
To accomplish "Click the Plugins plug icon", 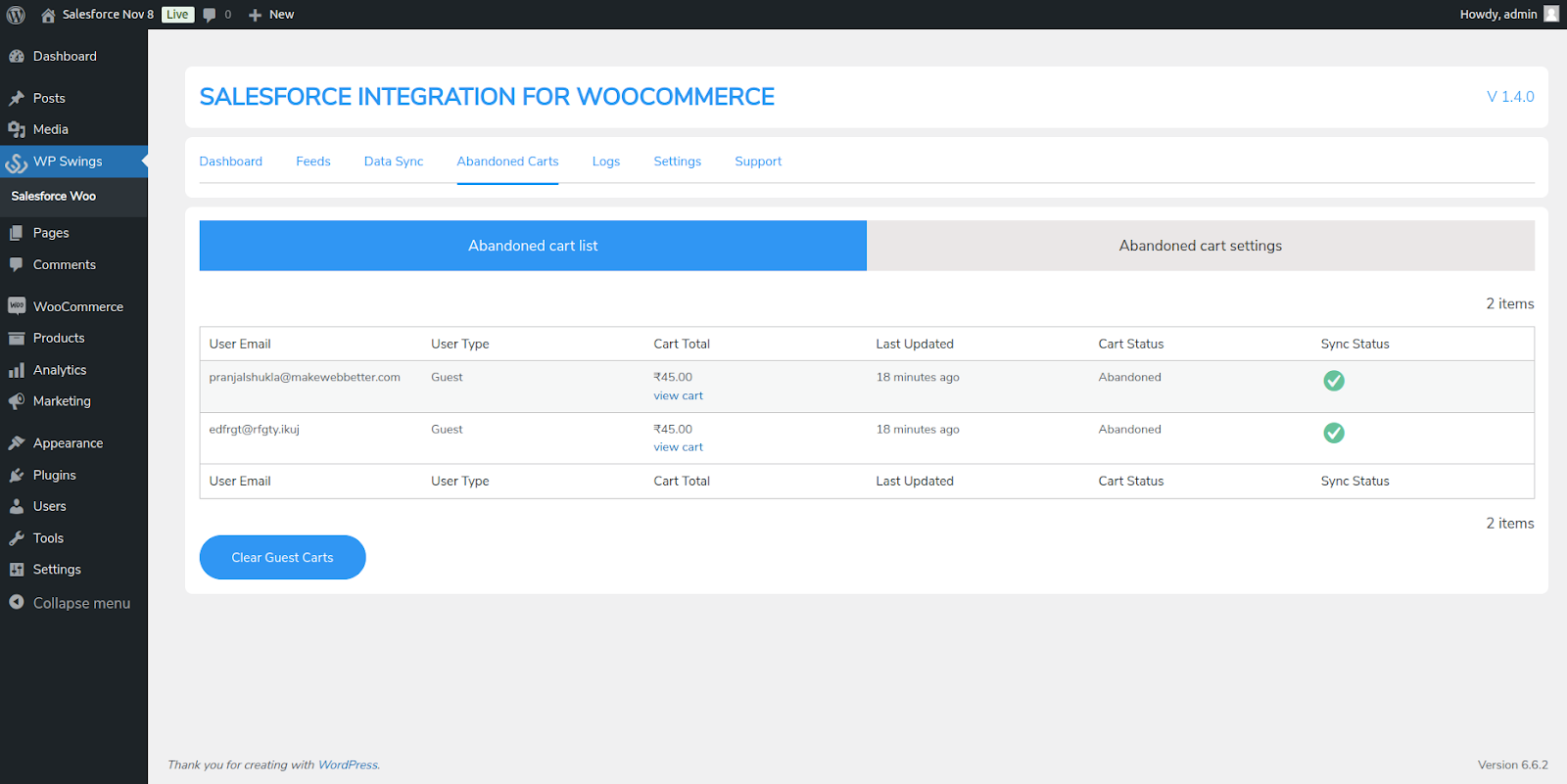I will click(17, 475).
